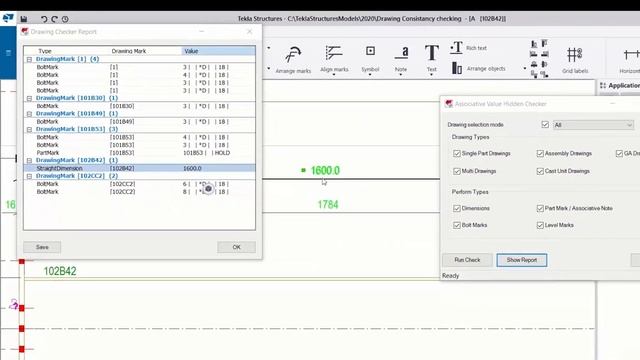Select the StraightDimension [102B42] row
This screenshot has width=640, height=360.
(x=140, y=168)
